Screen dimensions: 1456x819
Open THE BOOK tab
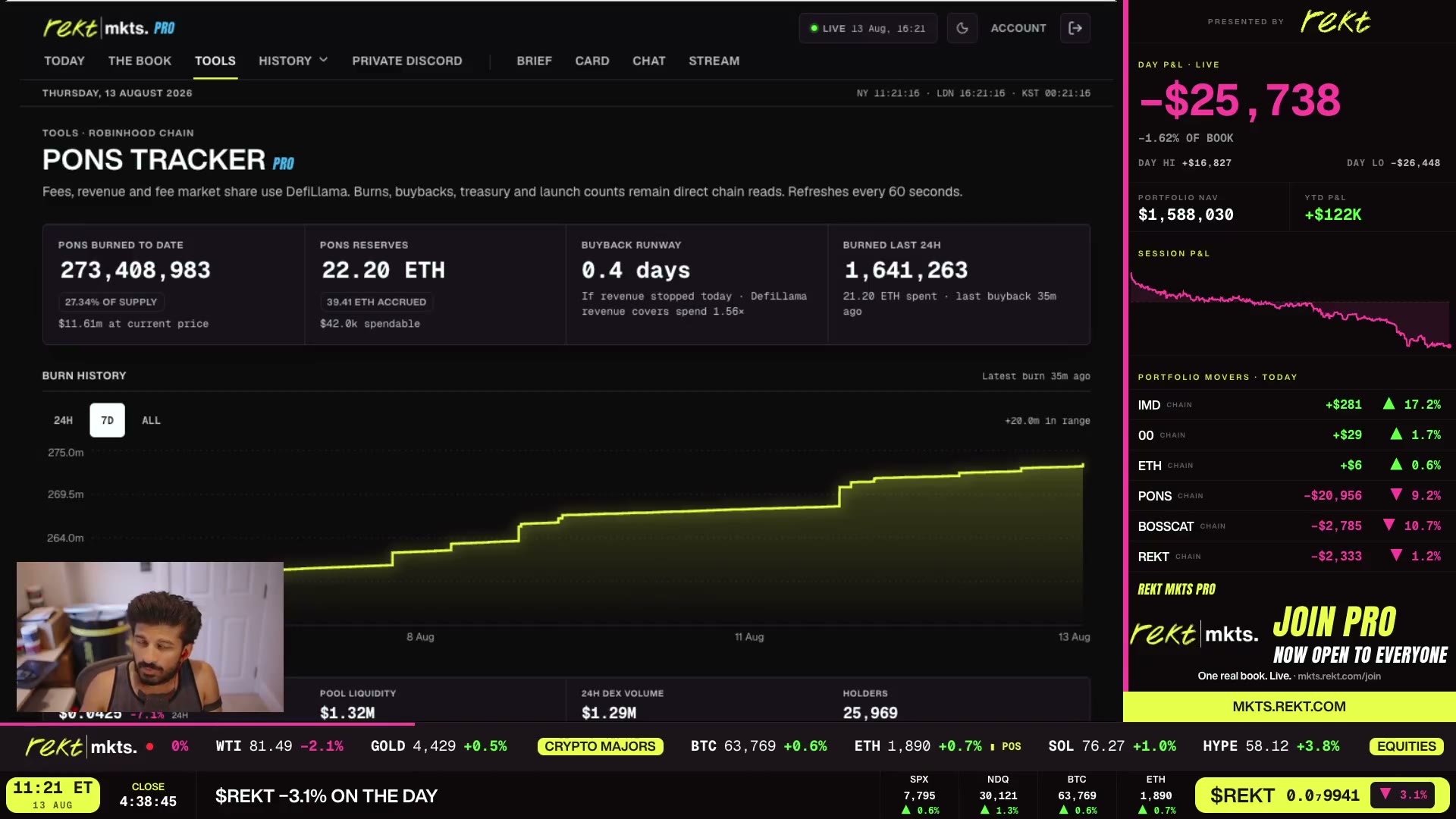pos(140,61)
